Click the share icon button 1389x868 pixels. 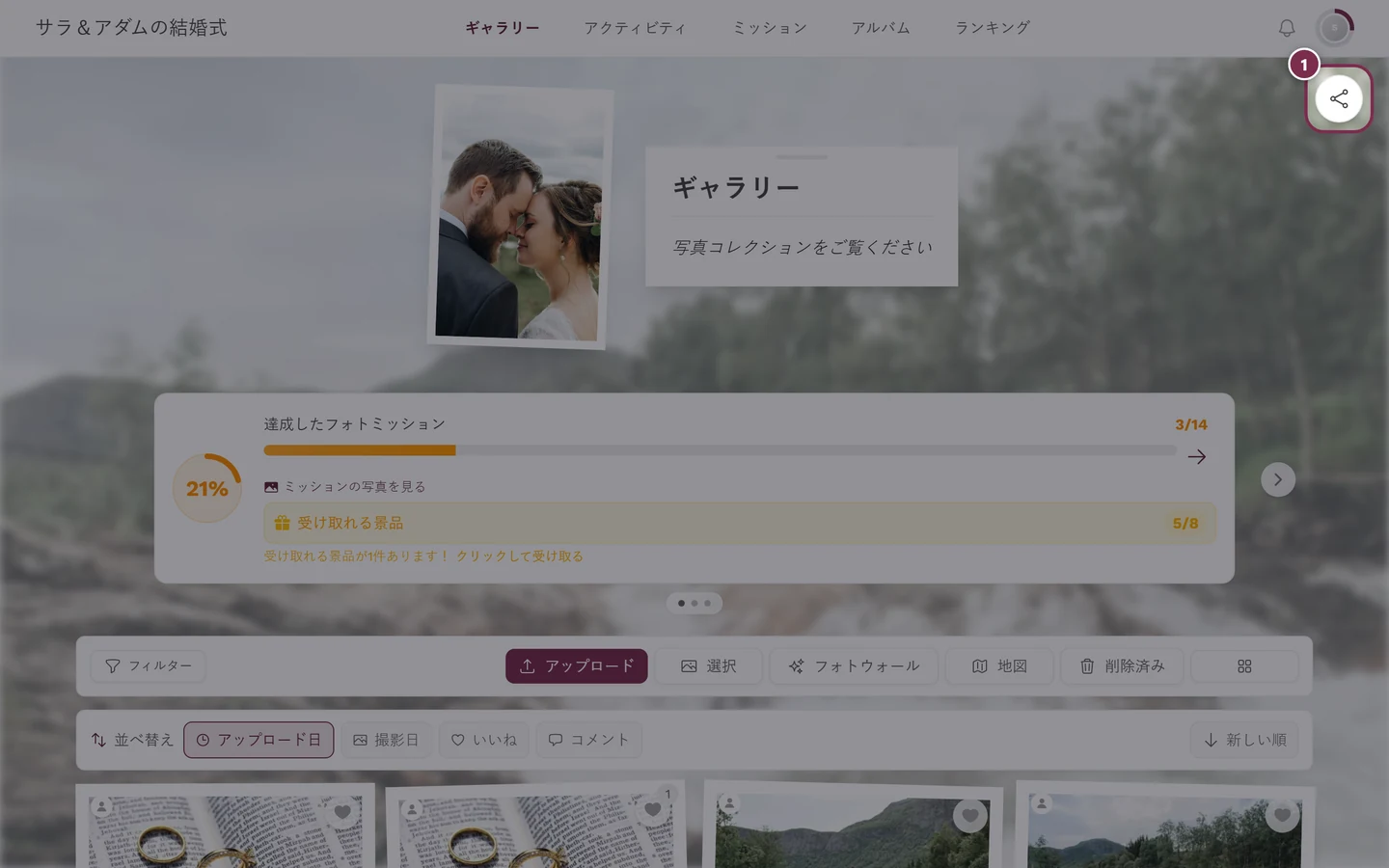coord(1339,98)
